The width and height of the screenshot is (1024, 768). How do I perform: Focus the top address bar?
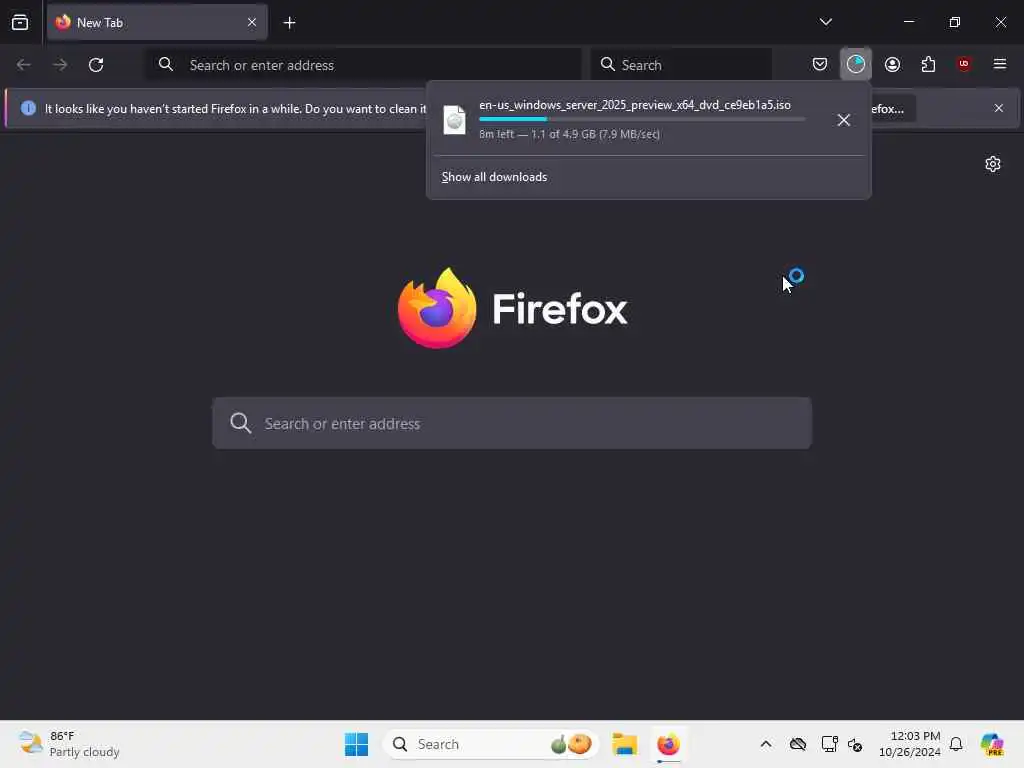click(x=364, y=65)
